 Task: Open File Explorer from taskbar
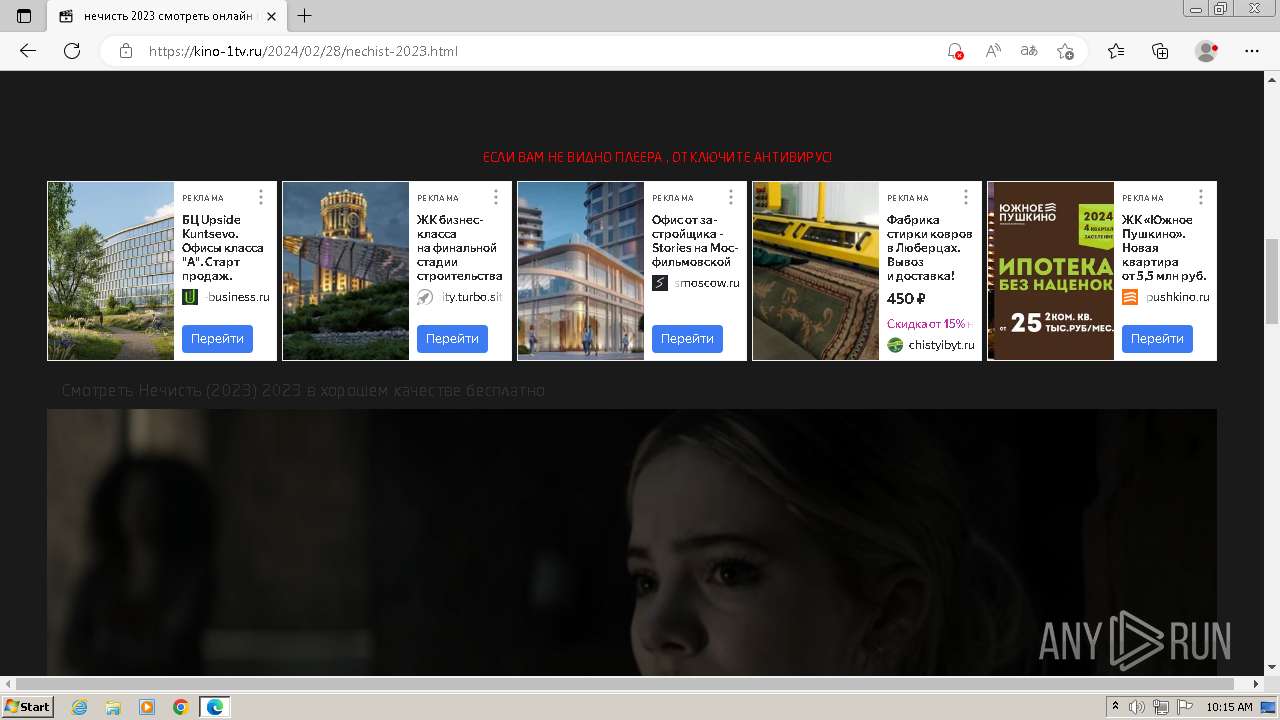click(113, 707)
